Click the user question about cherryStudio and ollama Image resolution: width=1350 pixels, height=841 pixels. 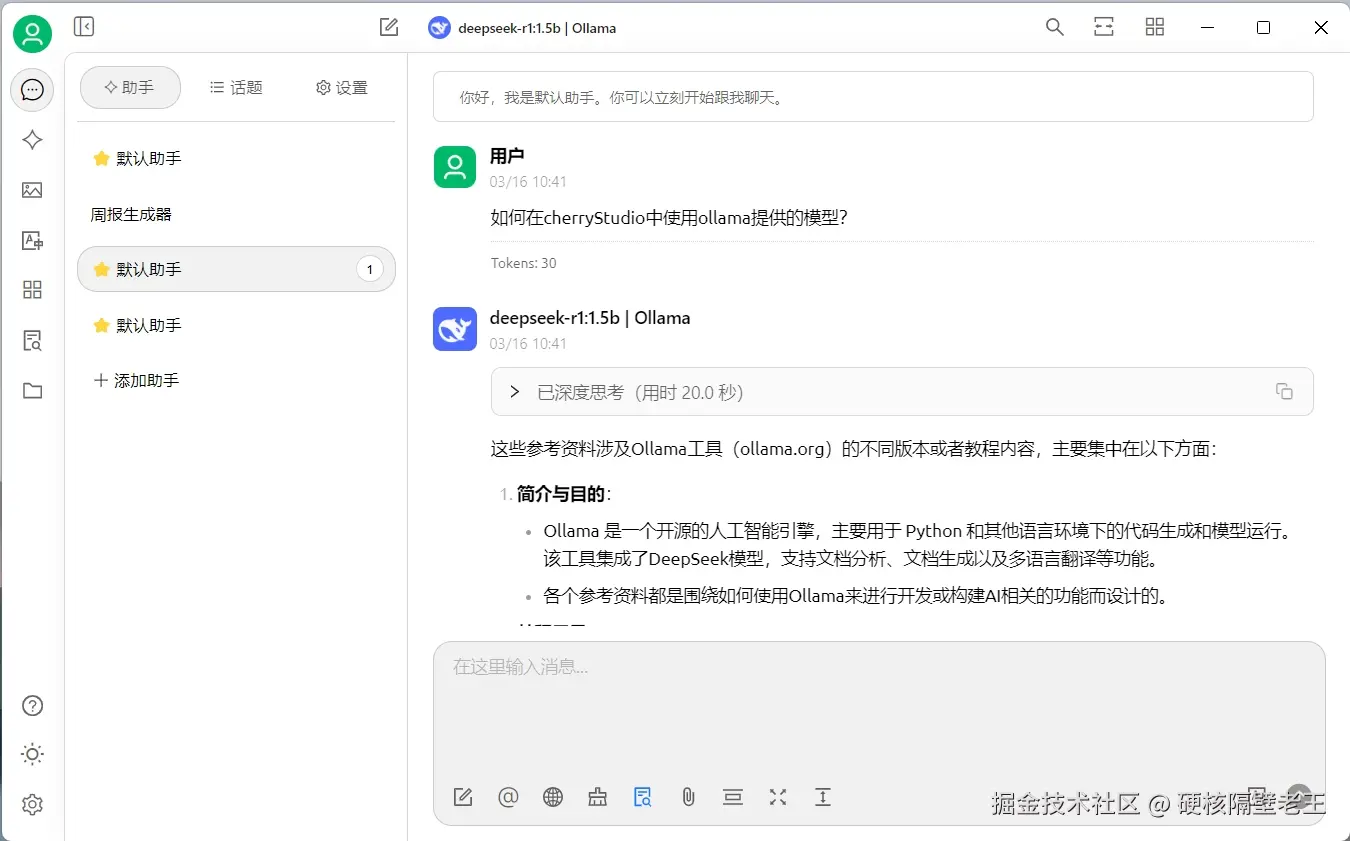click(670, 218)
